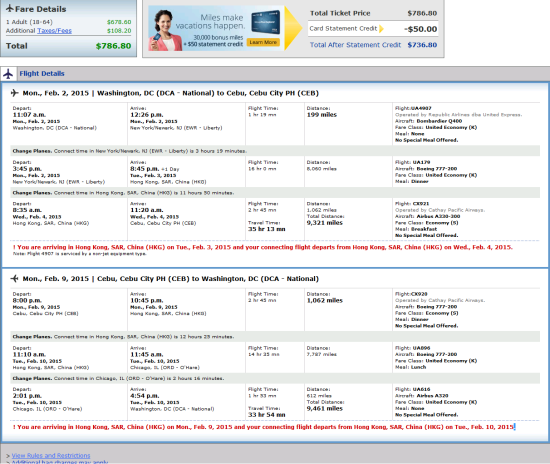Click the 11:45 a.m. Chicago arrival time
This screenshot has height=464, width=550.
tap(146, 355)
